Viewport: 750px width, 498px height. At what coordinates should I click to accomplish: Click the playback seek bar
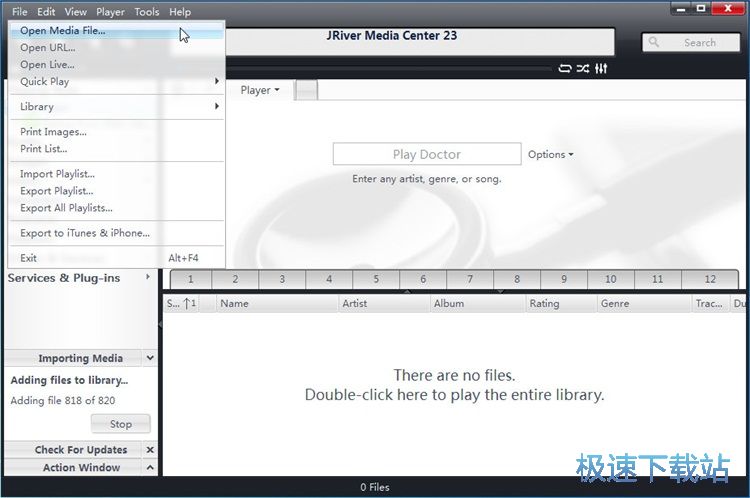[388, 69]
